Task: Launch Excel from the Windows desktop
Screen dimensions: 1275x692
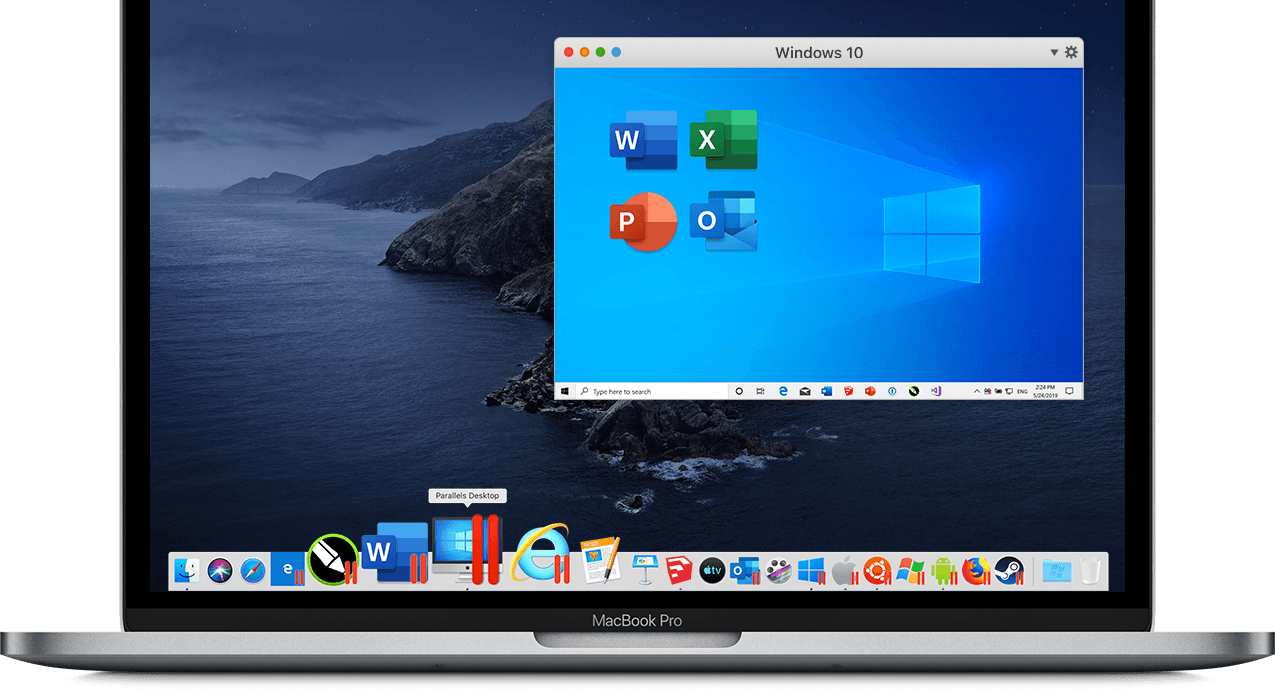Action: point(723,140)
